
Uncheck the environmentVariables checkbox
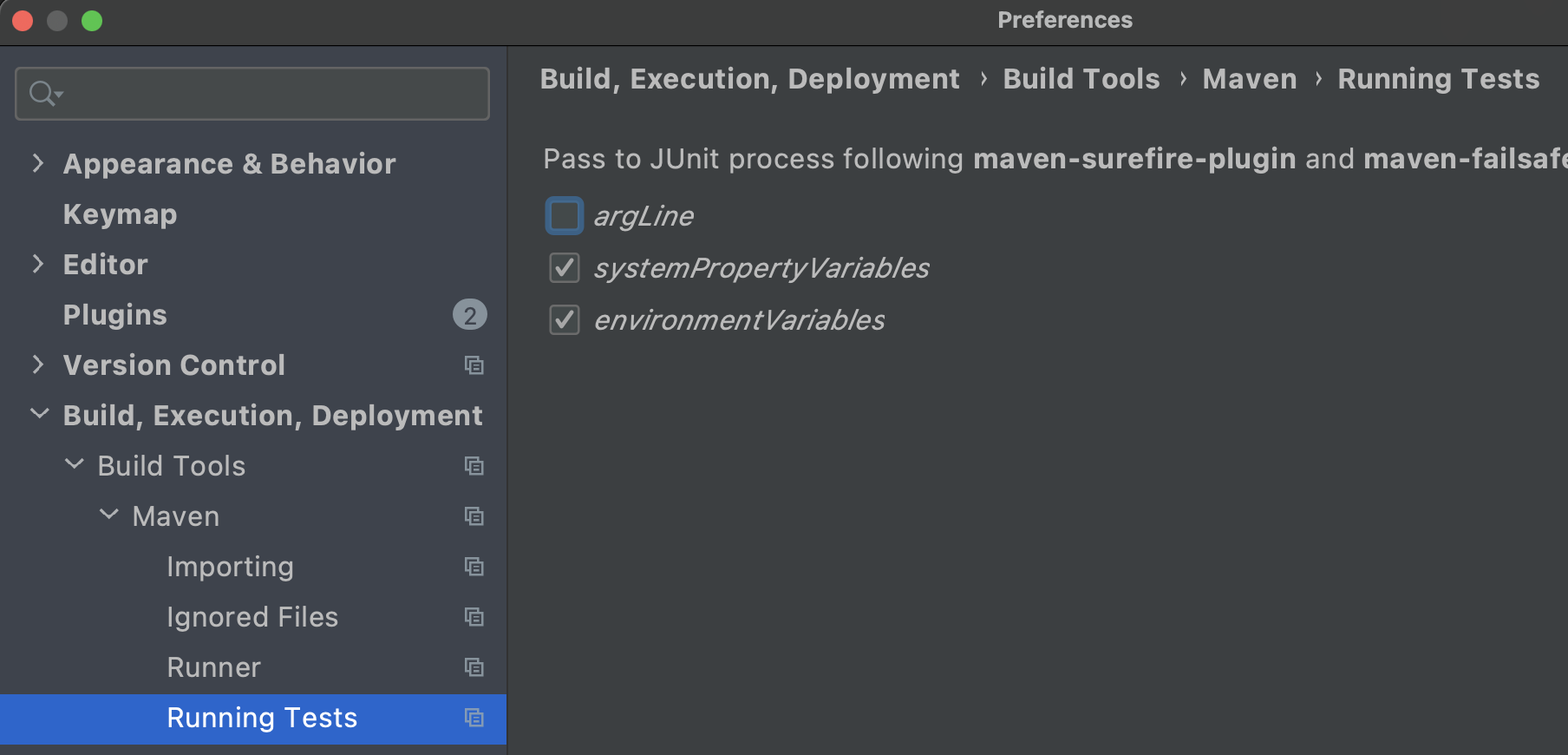(565, 320)
